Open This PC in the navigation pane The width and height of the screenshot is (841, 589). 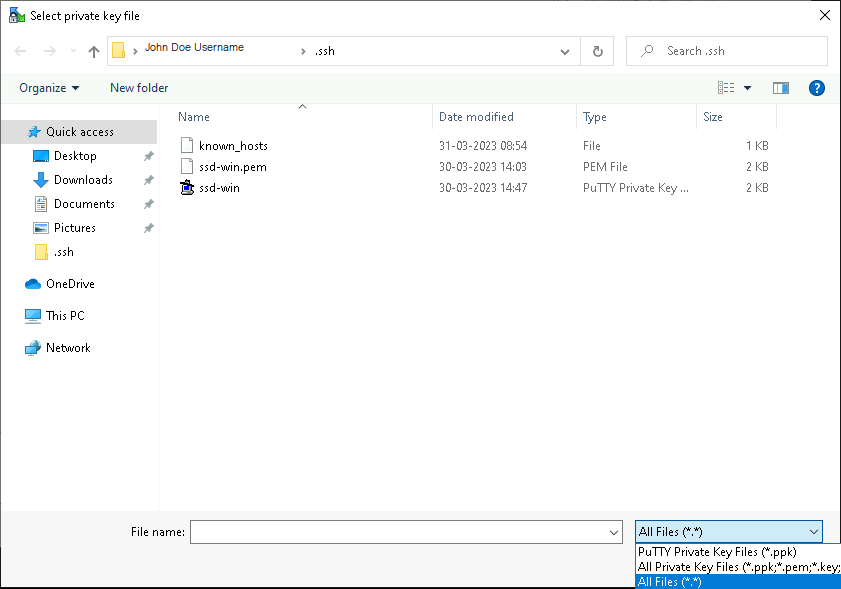point(64,315)
